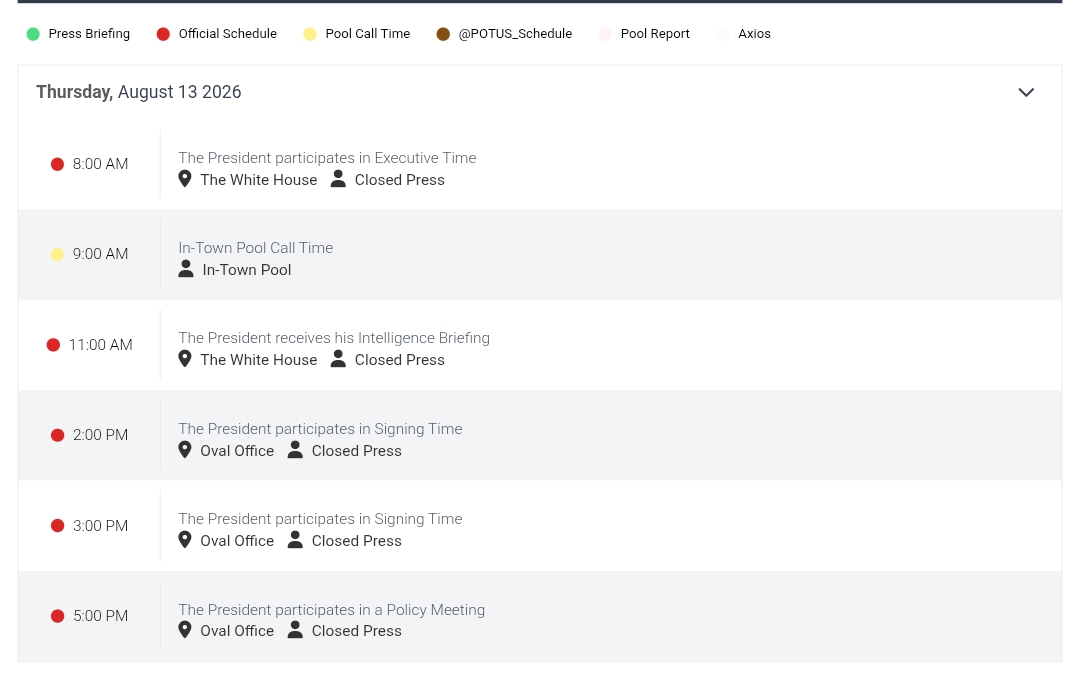
Task: Click the 11:00 AM time label
Action: pyautogui.click(x=101, y=345)
